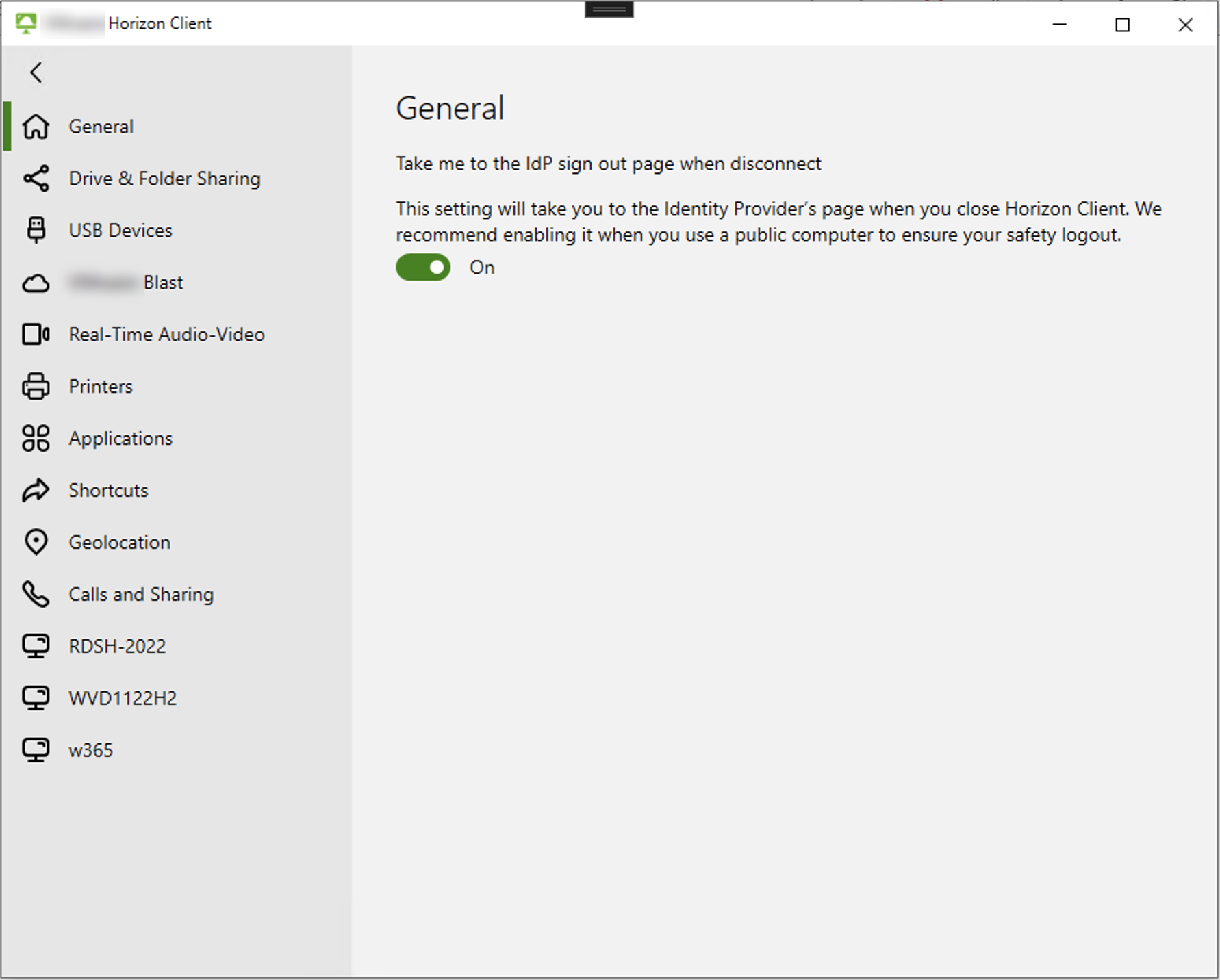Click the back arrow icon
This screenshot has height=980, width=1220.
click(x=36, y=73)
